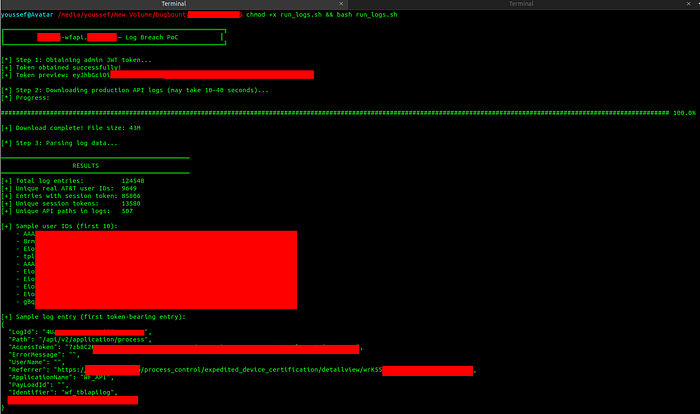Screen dimensions: 700x414
Task: Click the /media/youssef/New Volume/bugbounty path
Action: pyautogui.click(x=123, y=15)
